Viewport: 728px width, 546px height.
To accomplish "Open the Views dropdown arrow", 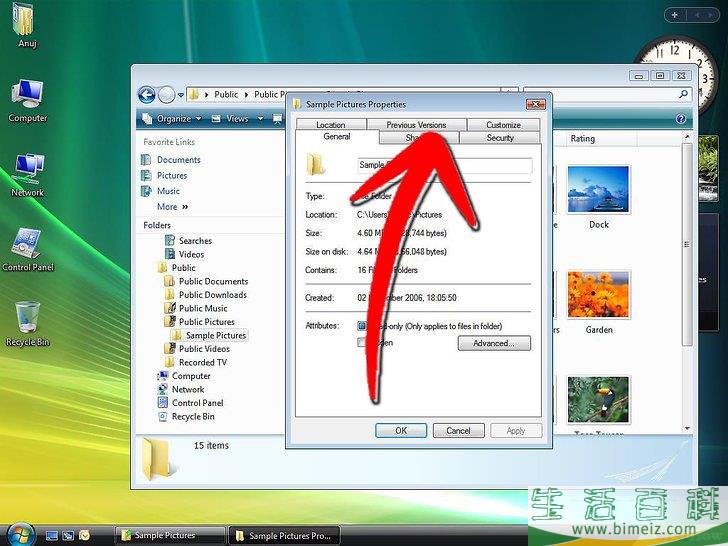I will [x=260, y=119].
